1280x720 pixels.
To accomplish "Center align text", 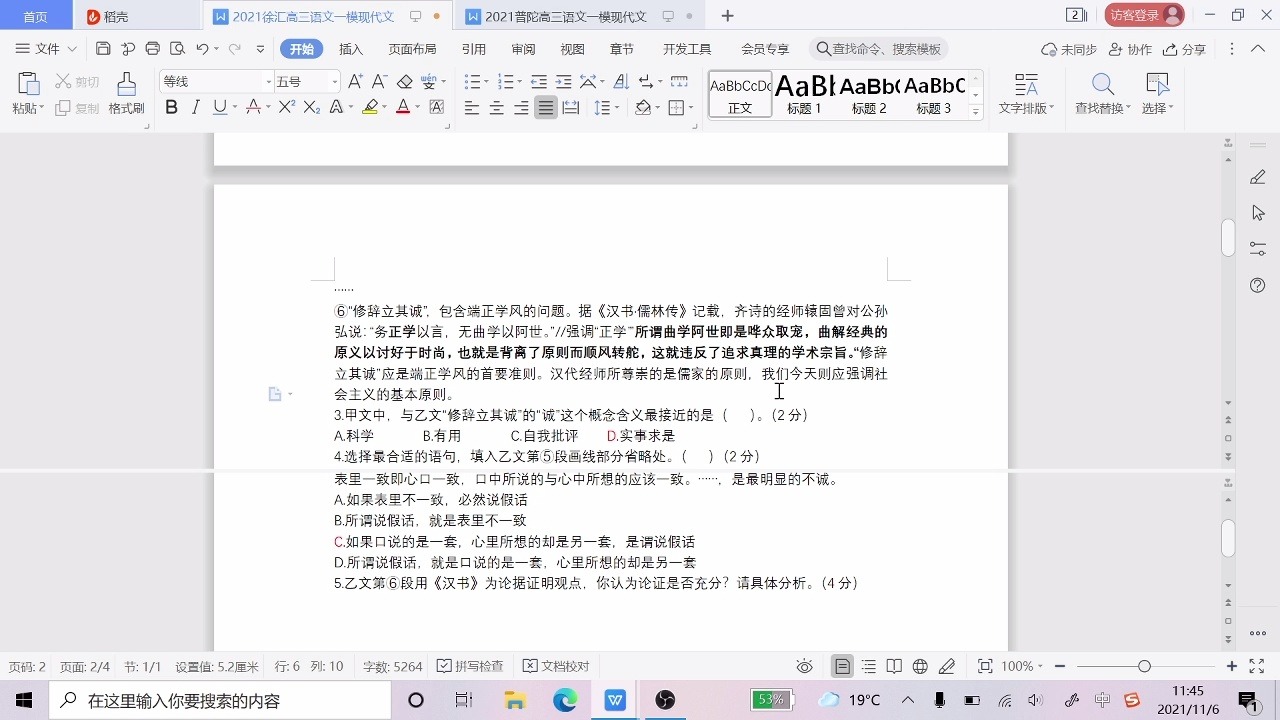I will click(x=497, y=107).
